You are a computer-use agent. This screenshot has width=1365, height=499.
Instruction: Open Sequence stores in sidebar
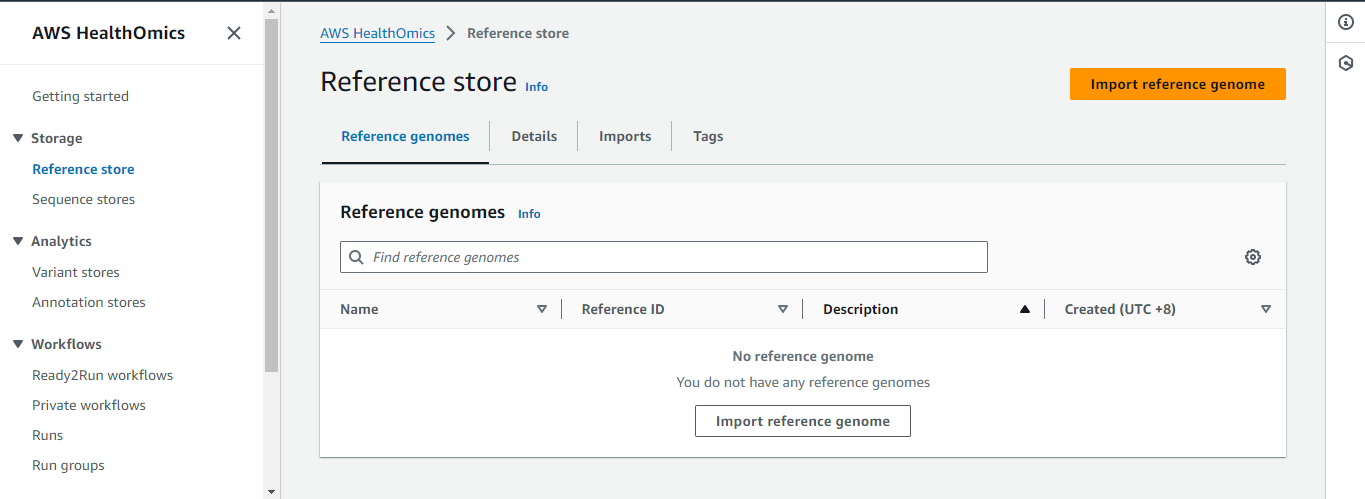pos(83,199)
